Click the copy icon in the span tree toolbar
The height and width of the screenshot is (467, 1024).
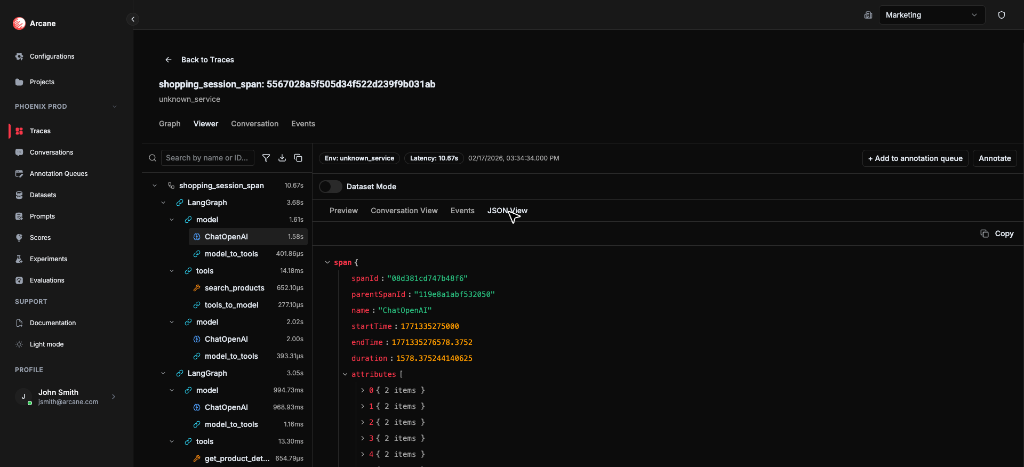[x=298, y=158]
